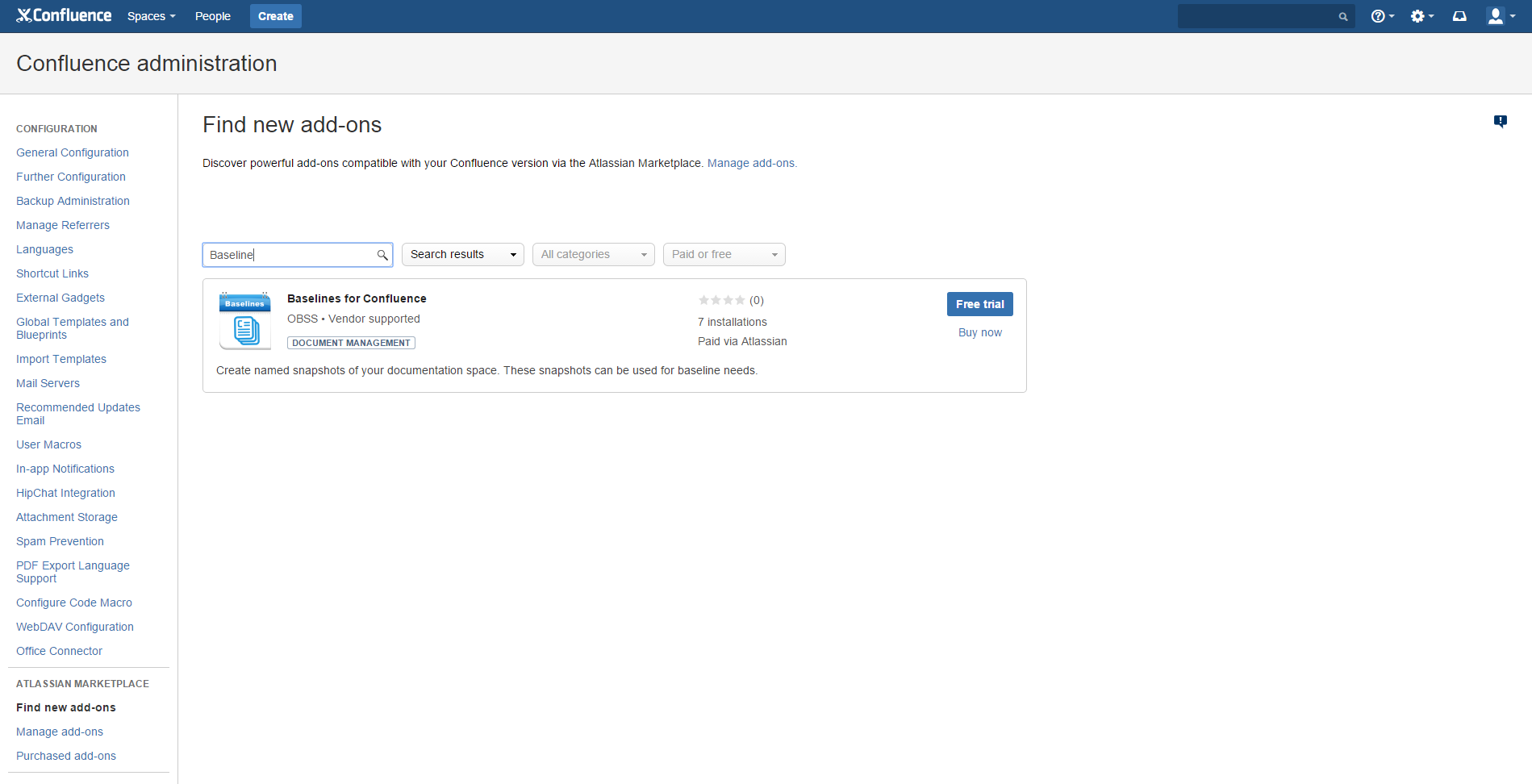Go to the People menu item
Viewport: 1532px width, 784px height.
pyautogui.click(x=212, y=16)
